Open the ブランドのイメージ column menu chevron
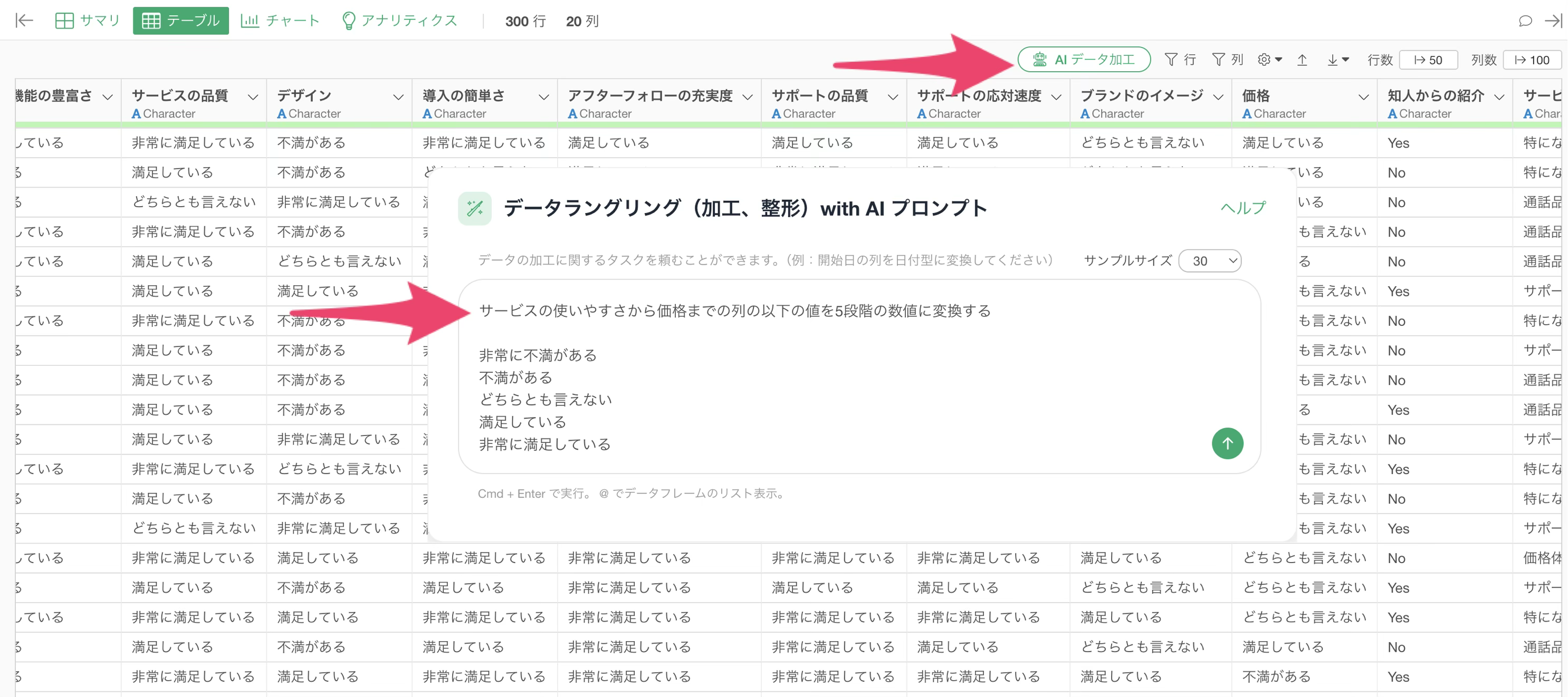Image resolution: width=1568 pixels, height=697 pixels. [x=1218, y=96]
